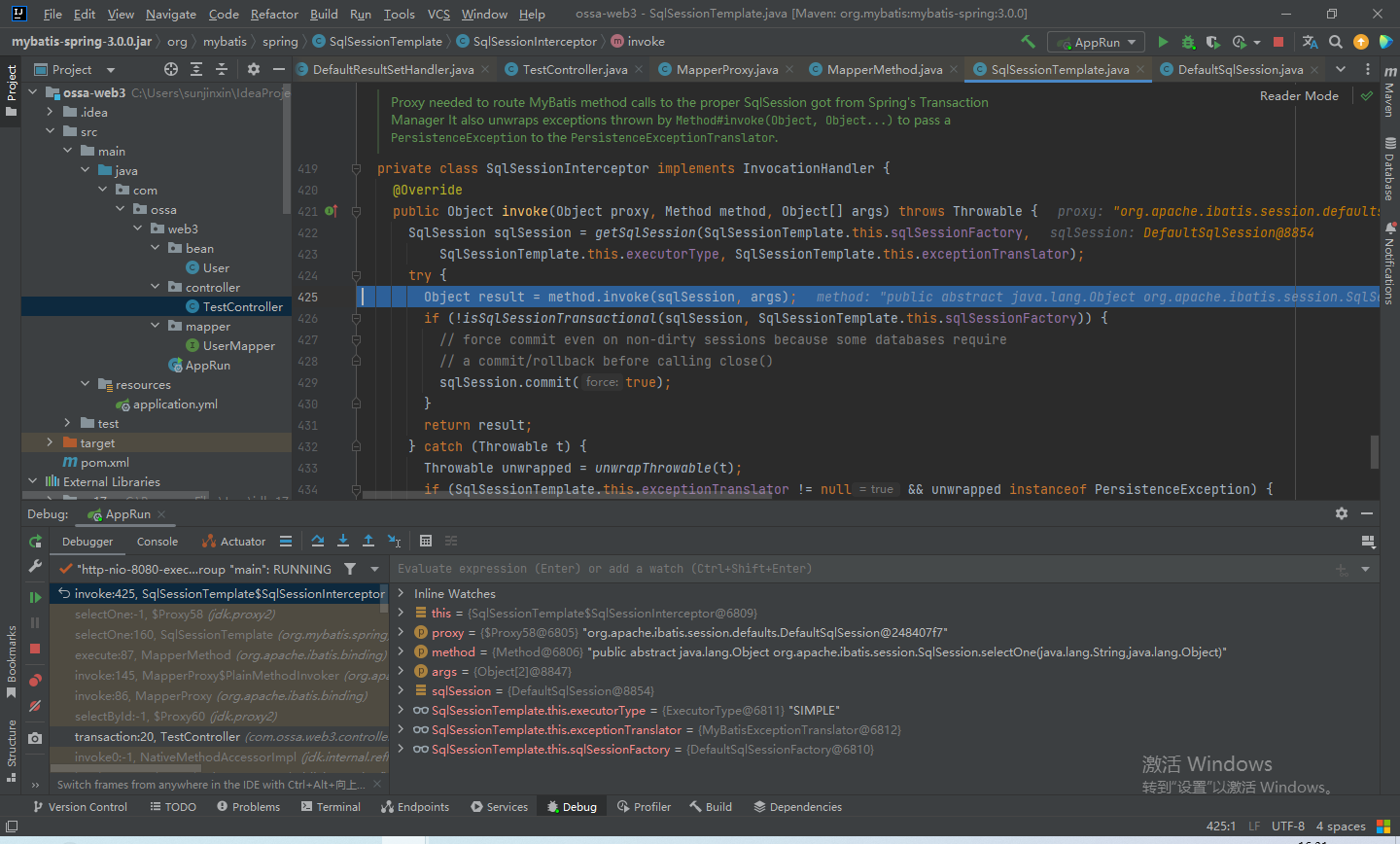Click the editor vertical scrollbar thumb
1400x844 pixels.
[x=1374, y=451]
